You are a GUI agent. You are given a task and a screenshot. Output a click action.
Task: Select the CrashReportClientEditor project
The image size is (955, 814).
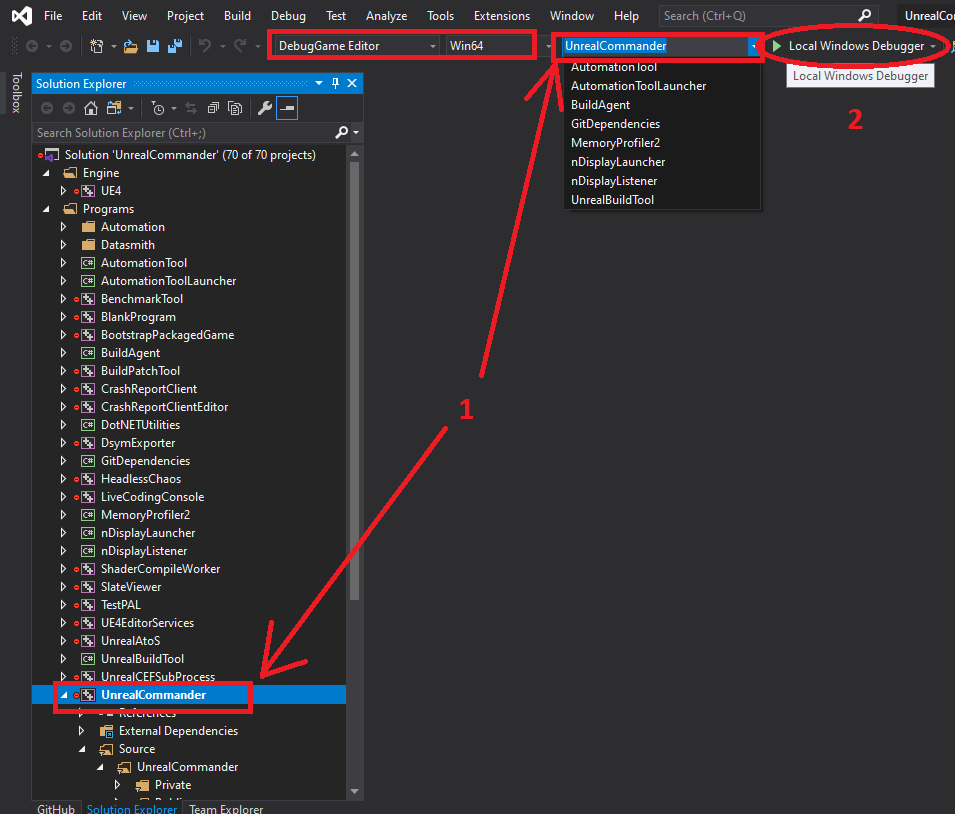pyautogui.click(x=164, y=407)
